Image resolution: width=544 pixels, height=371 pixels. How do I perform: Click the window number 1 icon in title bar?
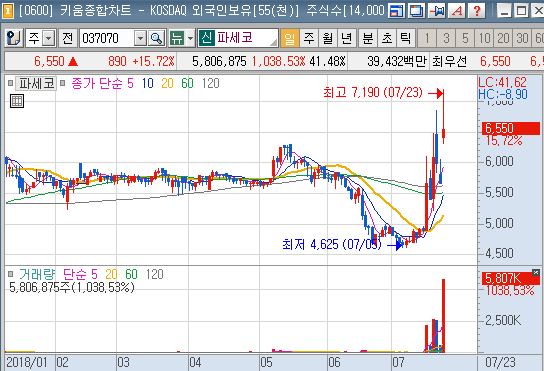[x=8, y=11]
